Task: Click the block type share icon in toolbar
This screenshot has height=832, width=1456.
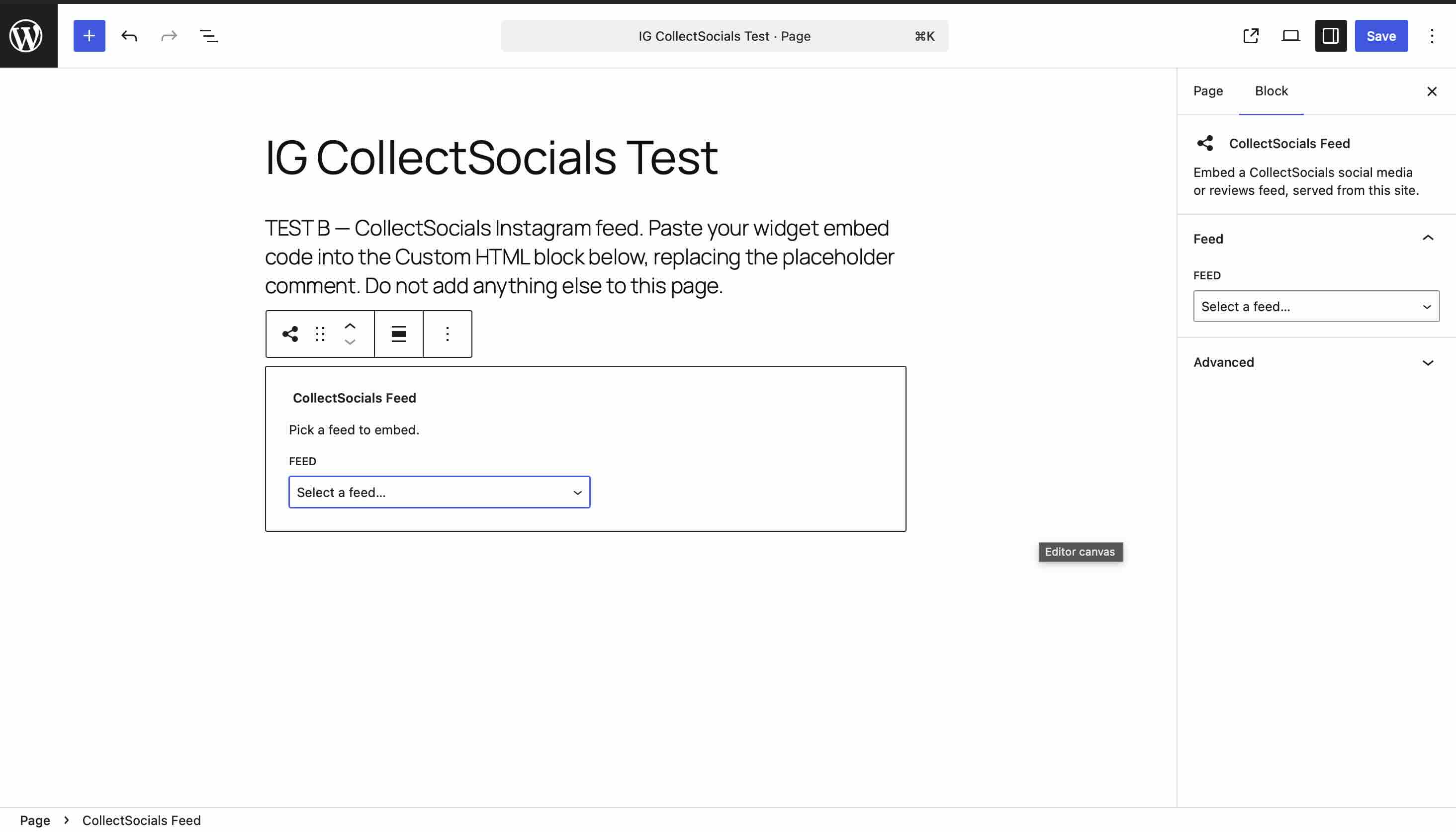Action: point(290,333)
